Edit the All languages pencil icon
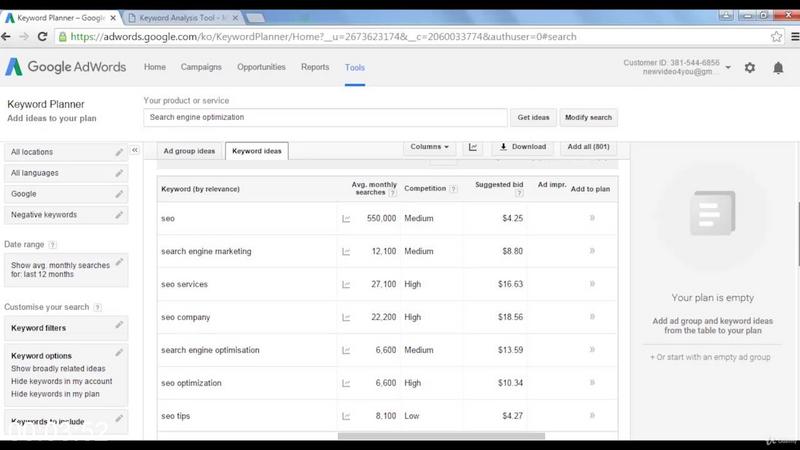 [x=119, y=173]
